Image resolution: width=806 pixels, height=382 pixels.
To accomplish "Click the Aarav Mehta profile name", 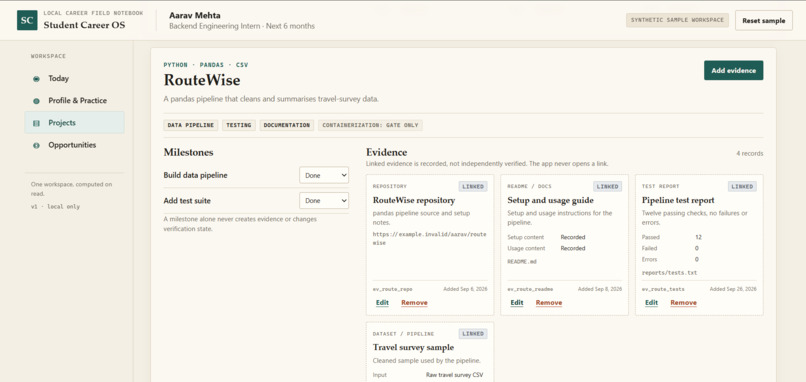I will [195, 15].
